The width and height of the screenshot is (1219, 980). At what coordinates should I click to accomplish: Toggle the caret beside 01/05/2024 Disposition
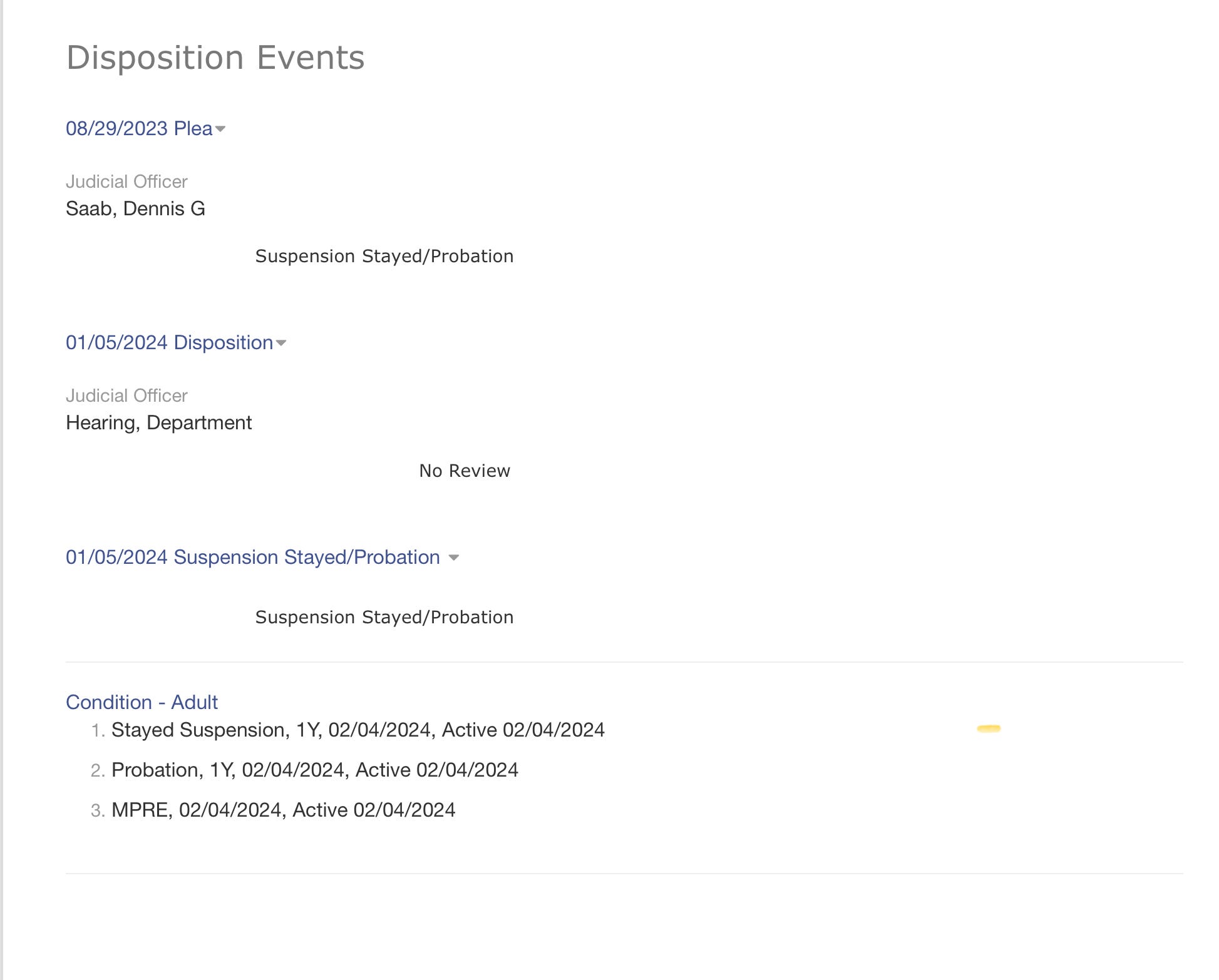coord(281,343)
